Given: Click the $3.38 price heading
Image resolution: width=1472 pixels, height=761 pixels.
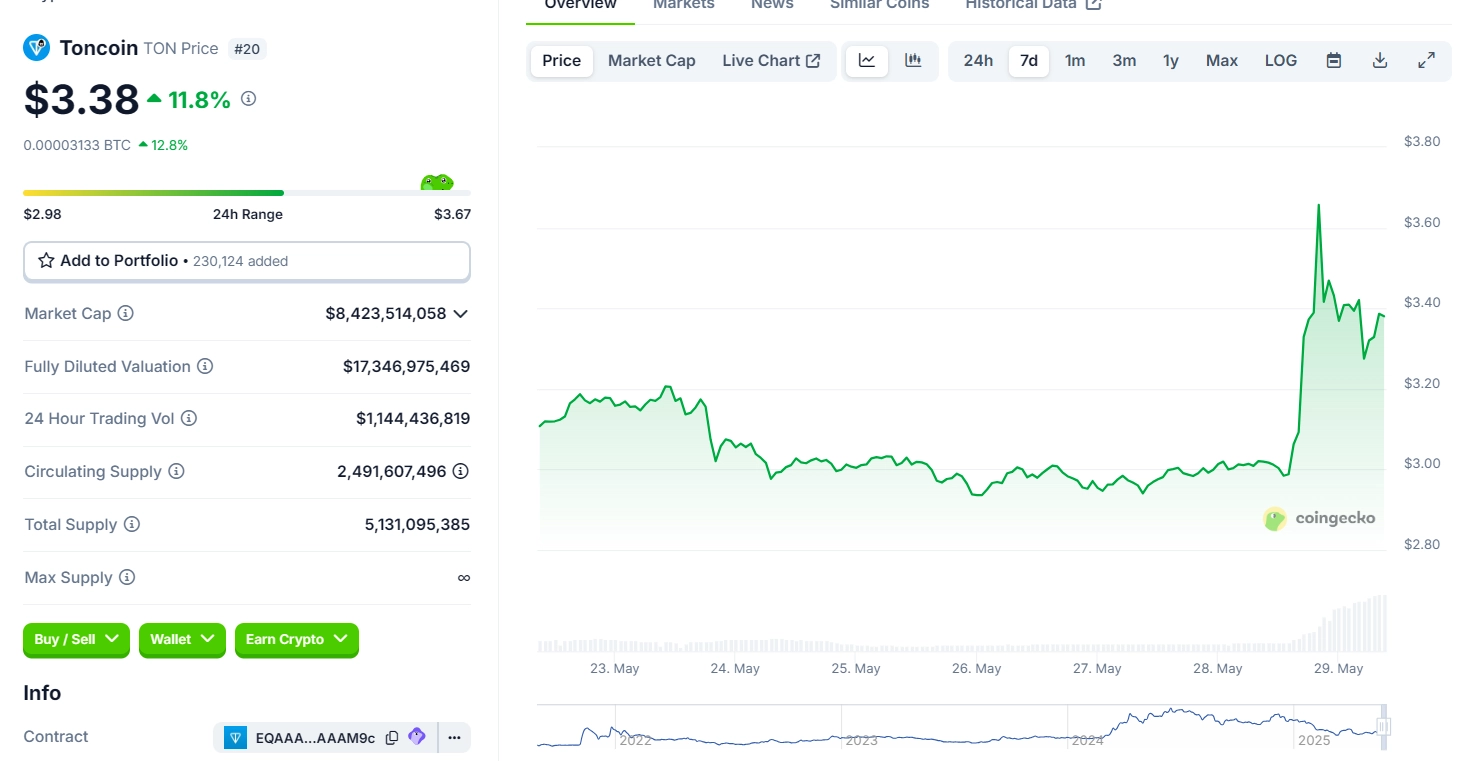Looking at the screenshot, I should coord(82,99).
